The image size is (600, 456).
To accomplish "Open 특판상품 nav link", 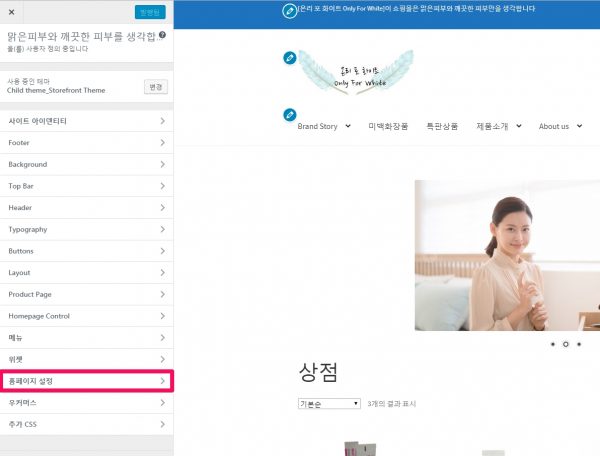I will point(442,126).
